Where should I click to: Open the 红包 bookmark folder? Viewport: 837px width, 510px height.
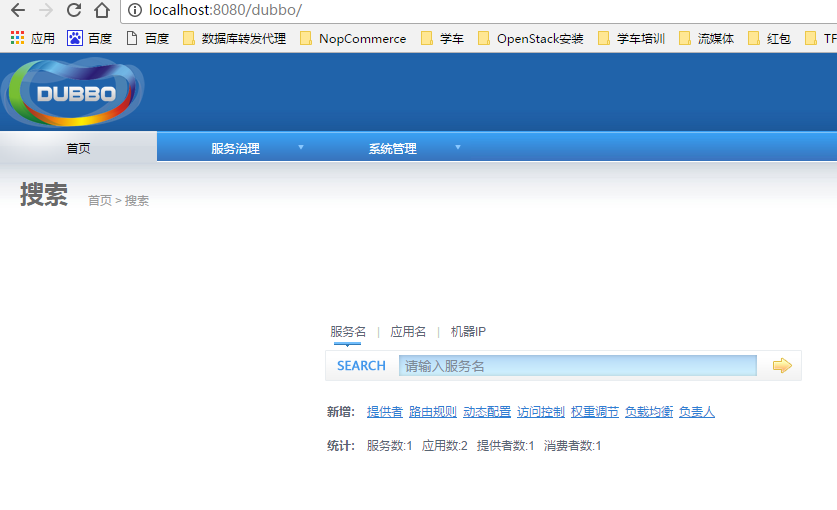(x=769, y=38)
